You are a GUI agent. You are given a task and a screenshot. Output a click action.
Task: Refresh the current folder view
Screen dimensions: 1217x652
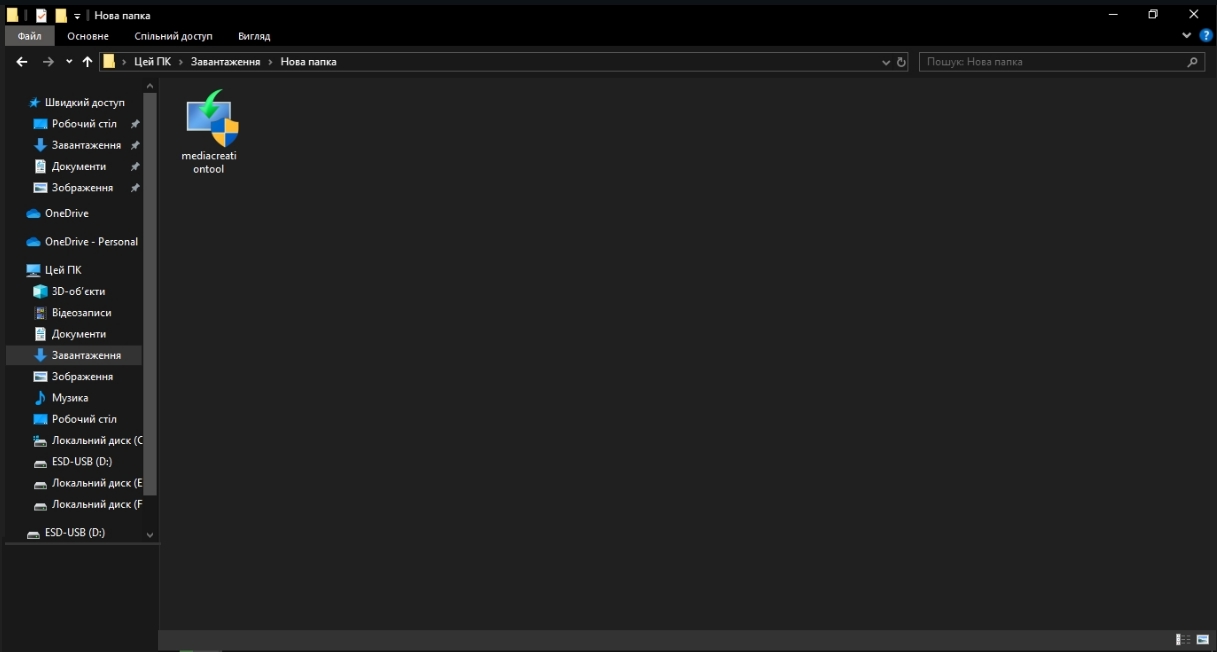tap(901, 62)
